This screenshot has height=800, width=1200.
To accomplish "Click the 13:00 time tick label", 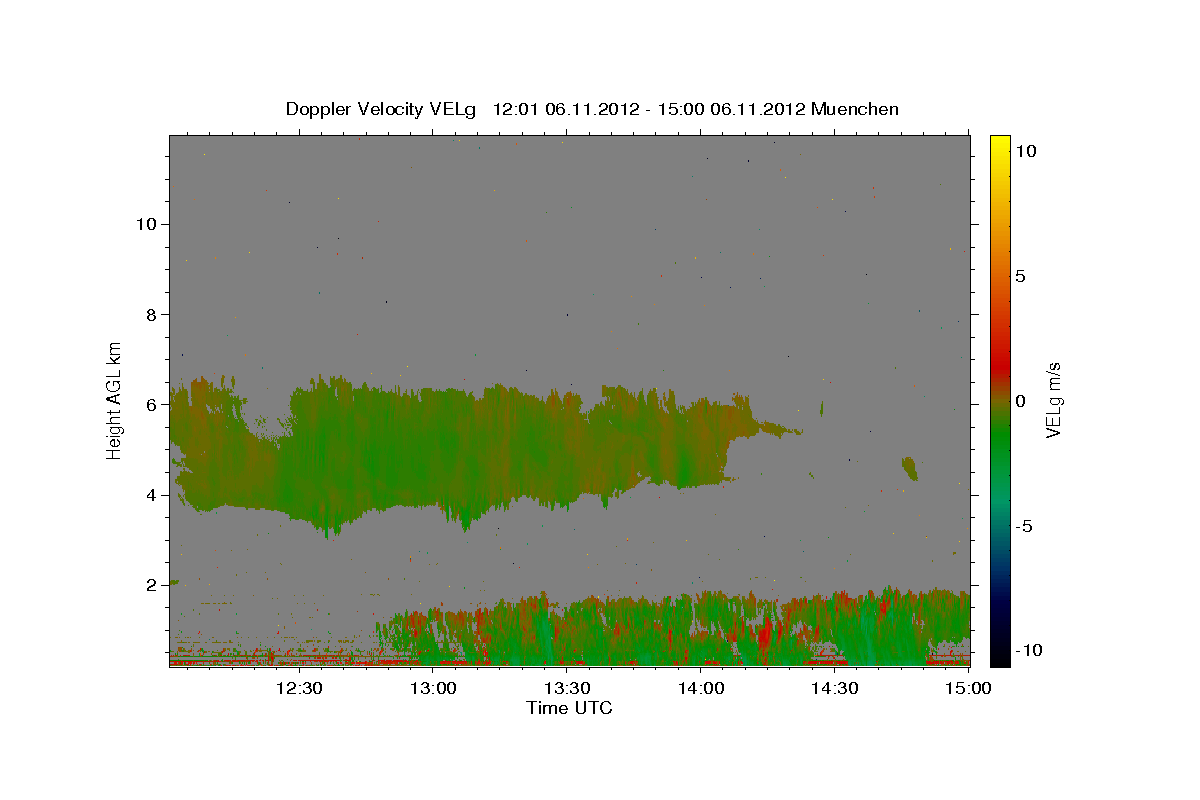I will pos(433,688).
